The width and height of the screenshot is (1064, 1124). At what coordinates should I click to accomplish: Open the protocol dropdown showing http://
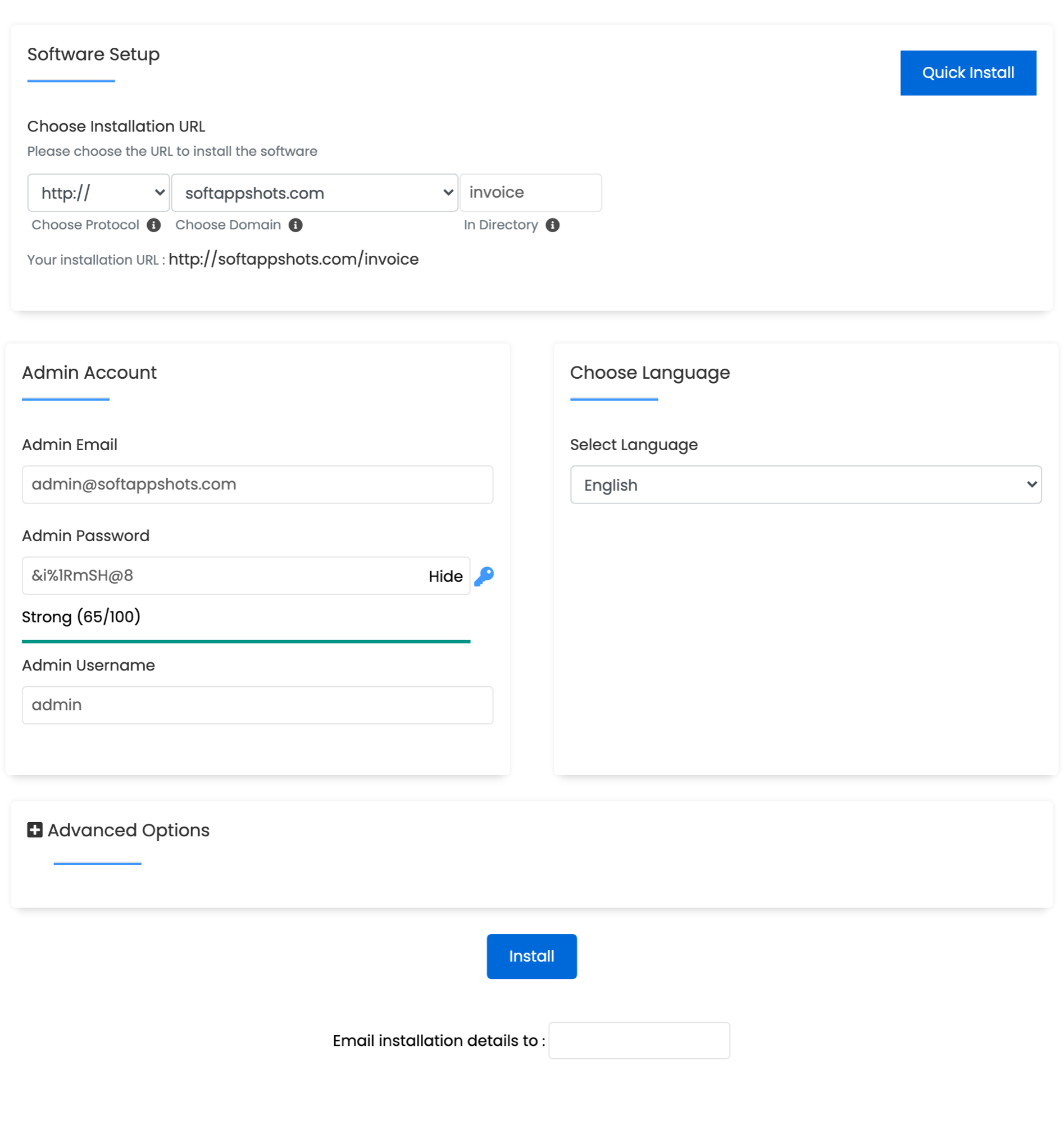[98, 192]
